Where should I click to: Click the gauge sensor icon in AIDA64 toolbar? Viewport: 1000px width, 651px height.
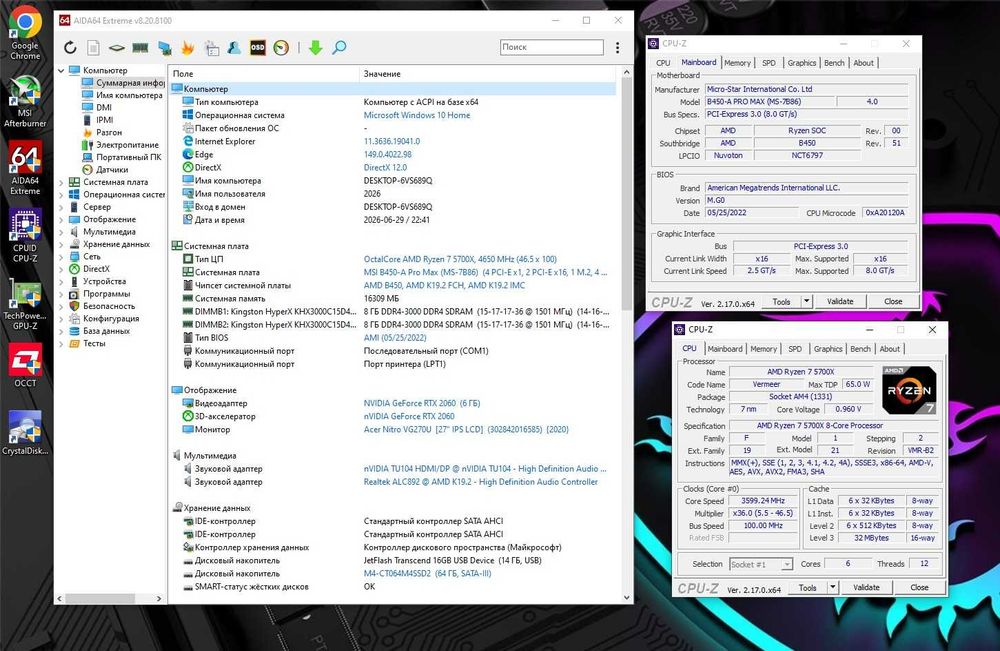(281, 47)
